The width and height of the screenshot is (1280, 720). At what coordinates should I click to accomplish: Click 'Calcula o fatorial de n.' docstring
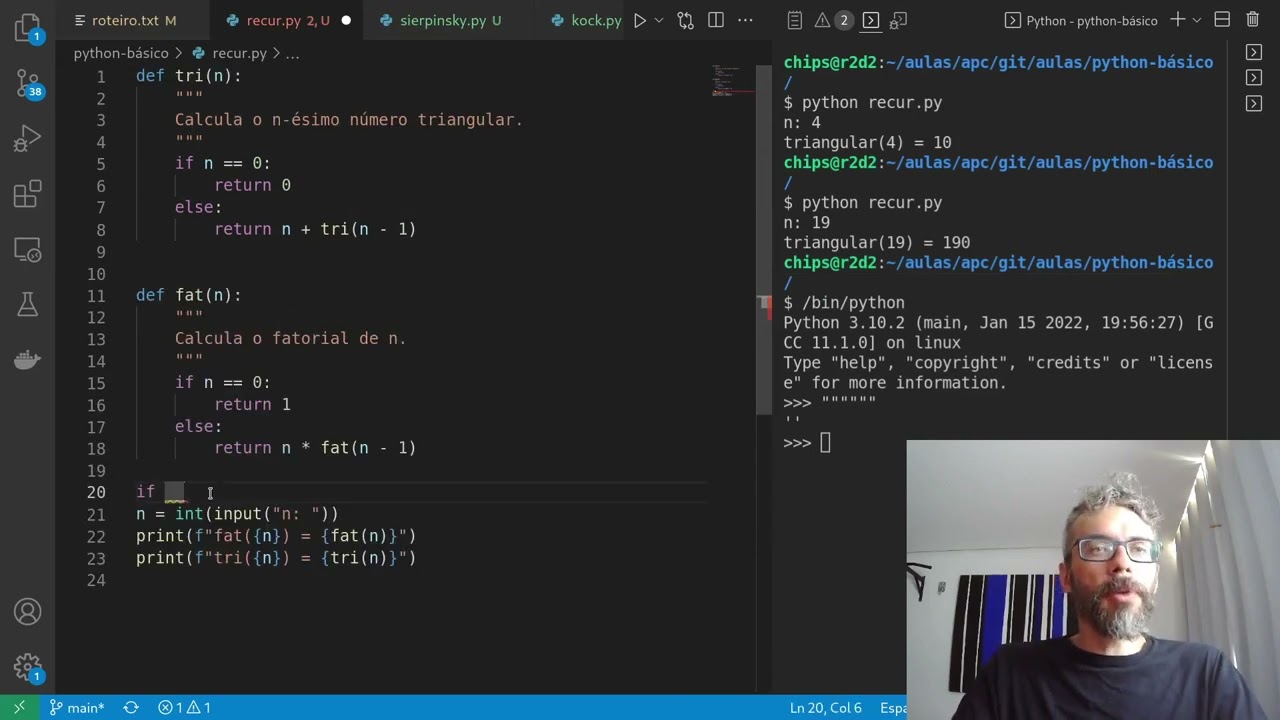coord(291,339)
